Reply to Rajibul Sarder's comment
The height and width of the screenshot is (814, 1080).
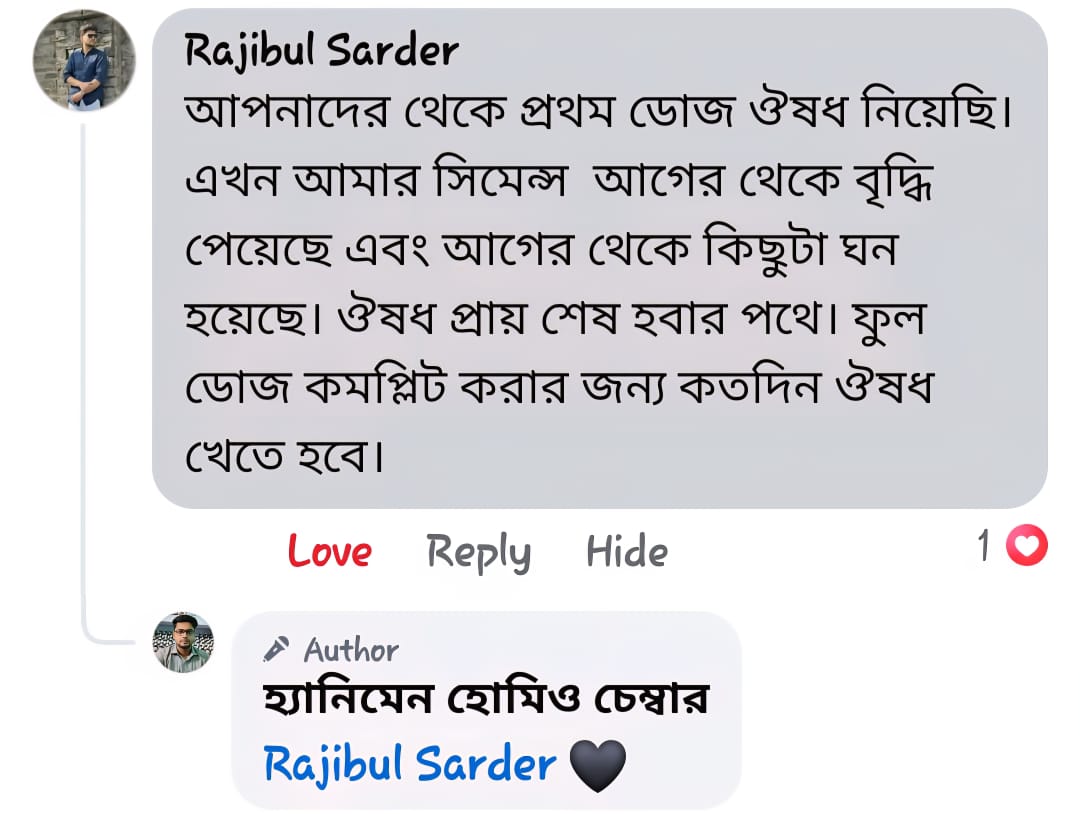coord(478,551)
